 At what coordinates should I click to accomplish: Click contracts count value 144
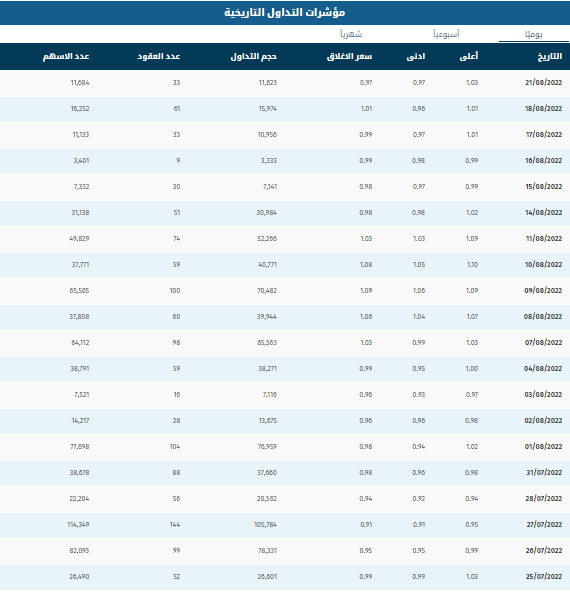(175, 525)
